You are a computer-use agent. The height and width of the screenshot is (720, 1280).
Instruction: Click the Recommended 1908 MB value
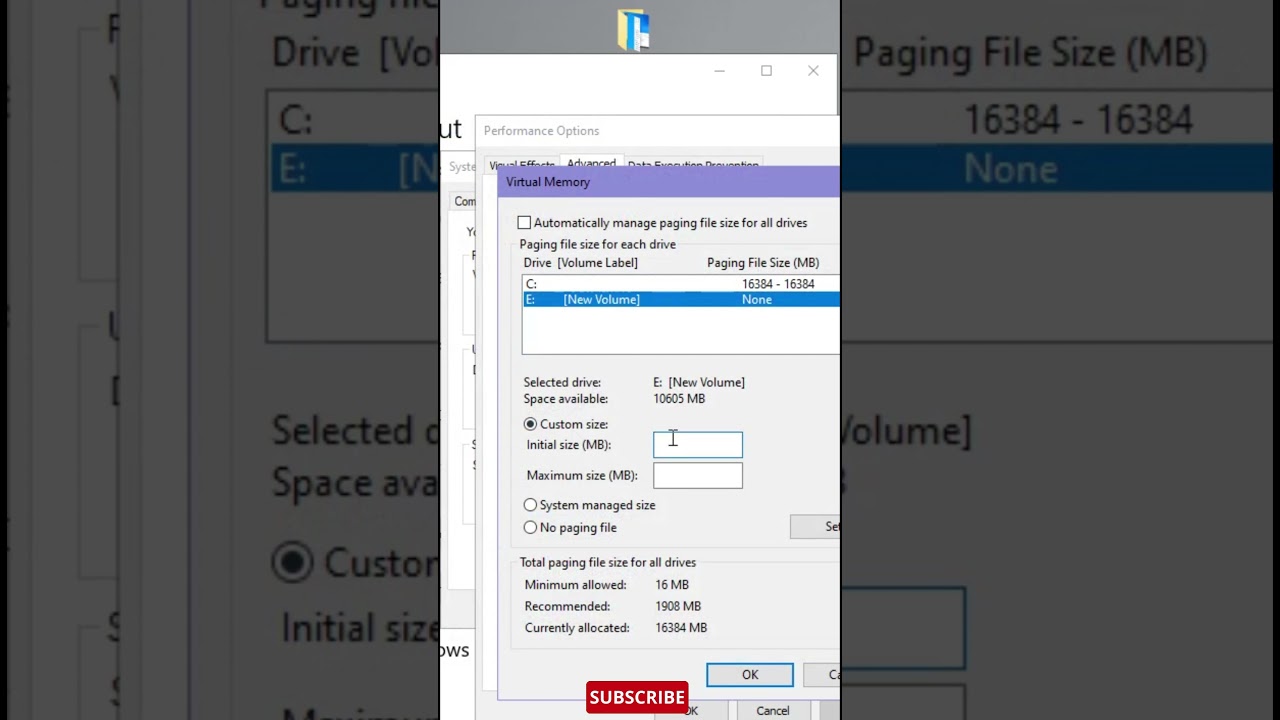pos(678,606)
